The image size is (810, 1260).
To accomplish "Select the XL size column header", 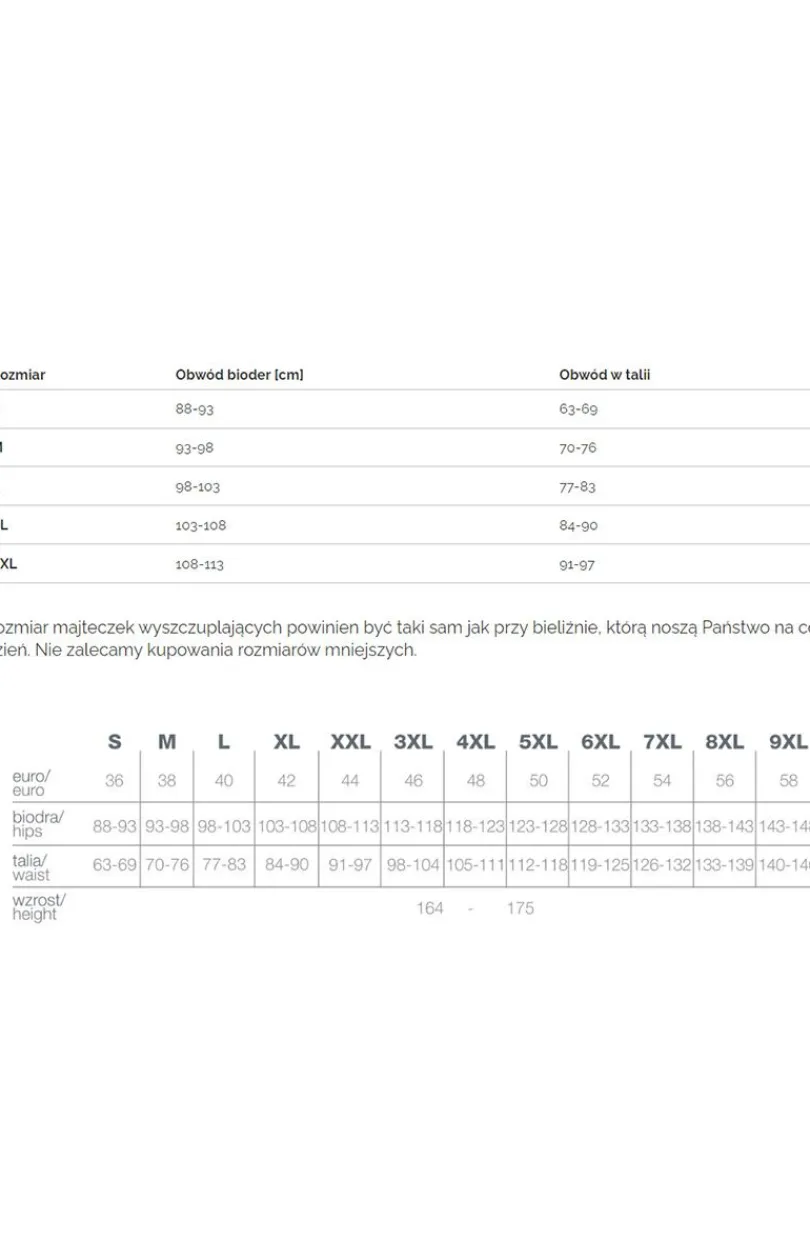I will [287, 742].
